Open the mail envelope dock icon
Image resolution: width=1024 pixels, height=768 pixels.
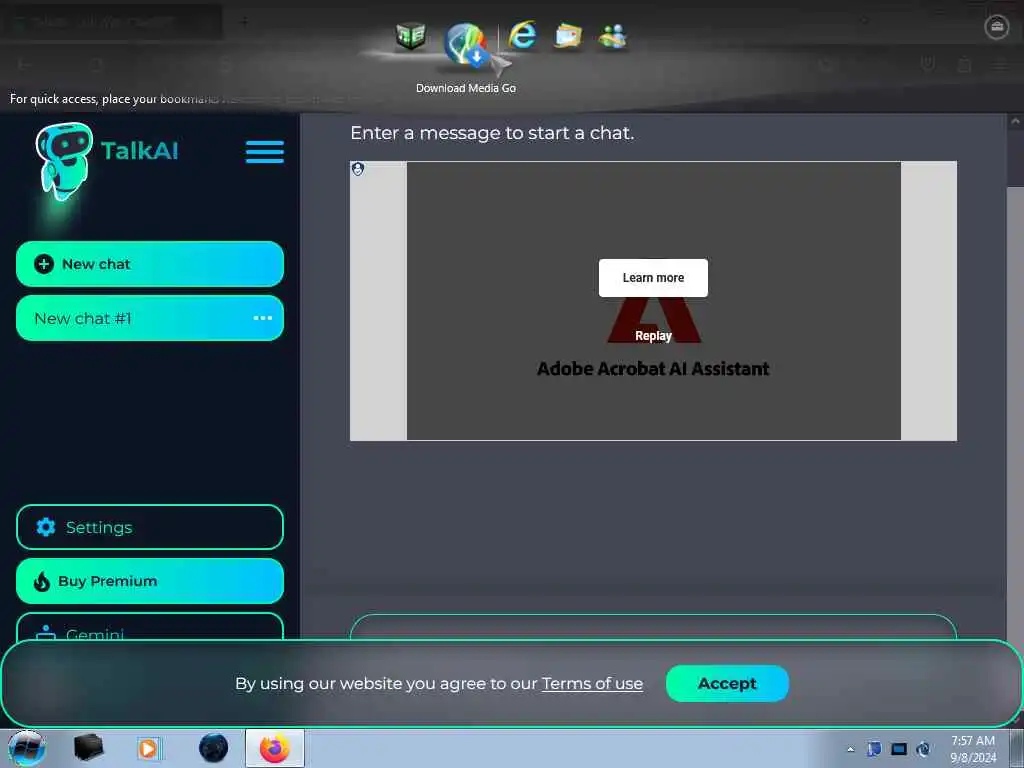pyautogui.click(x=568, y=37)
